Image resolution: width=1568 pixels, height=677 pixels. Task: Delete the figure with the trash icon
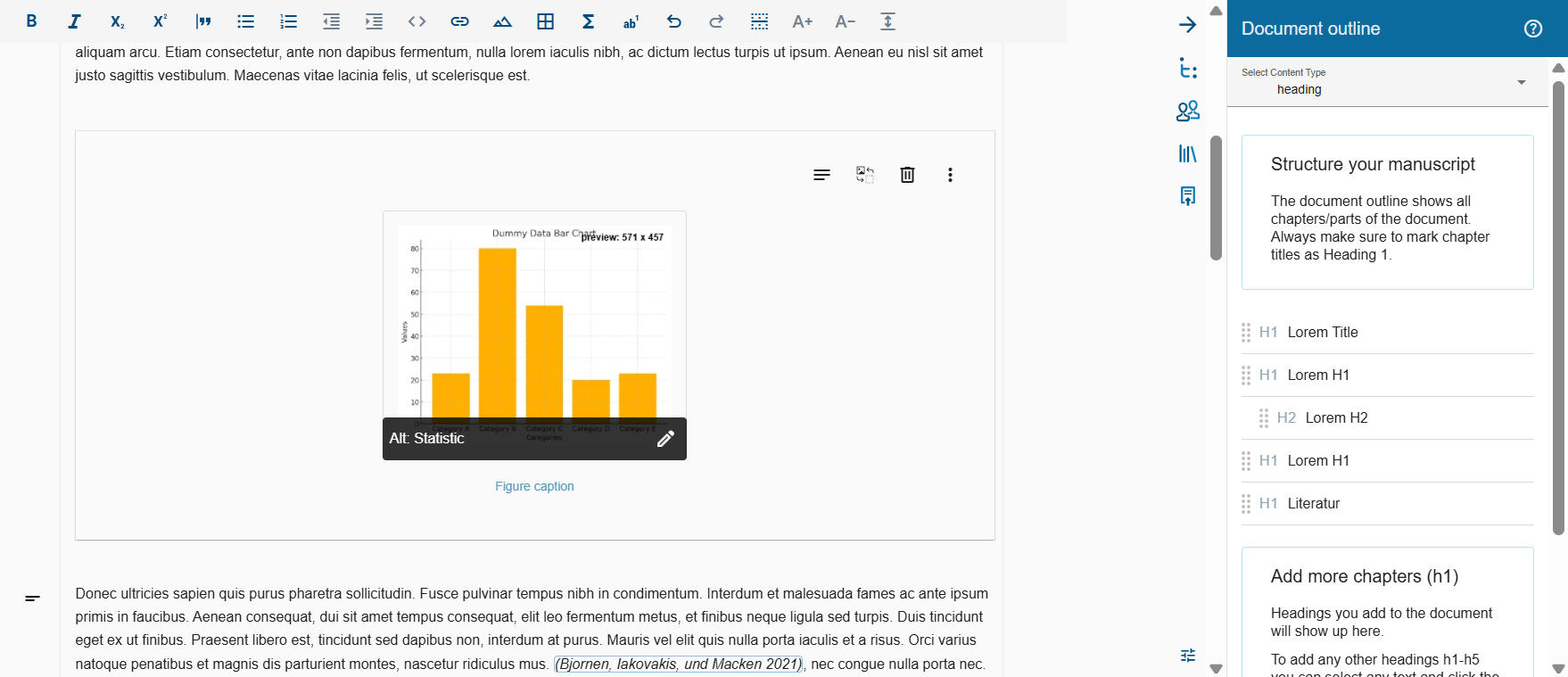tap(907, 175)
